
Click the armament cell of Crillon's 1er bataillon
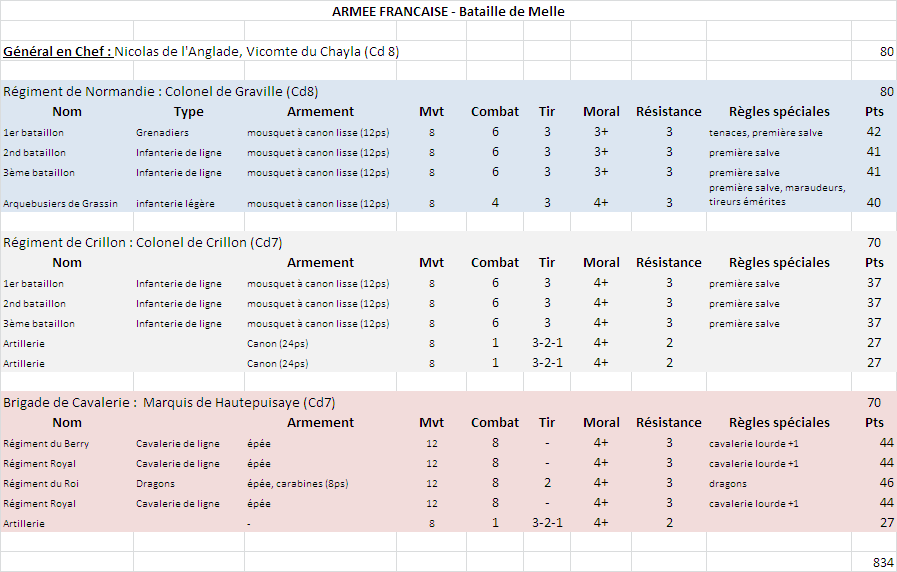pyautogui.click(x=317, y=284)
